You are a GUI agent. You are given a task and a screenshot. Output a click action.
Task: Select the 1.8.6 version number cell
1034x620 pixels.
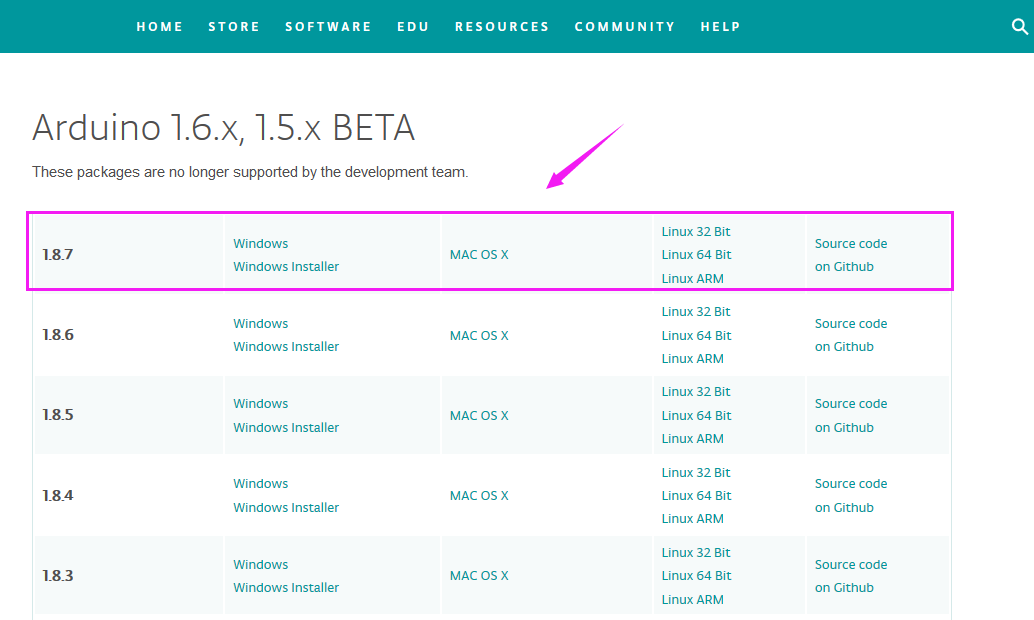point(58,335)
